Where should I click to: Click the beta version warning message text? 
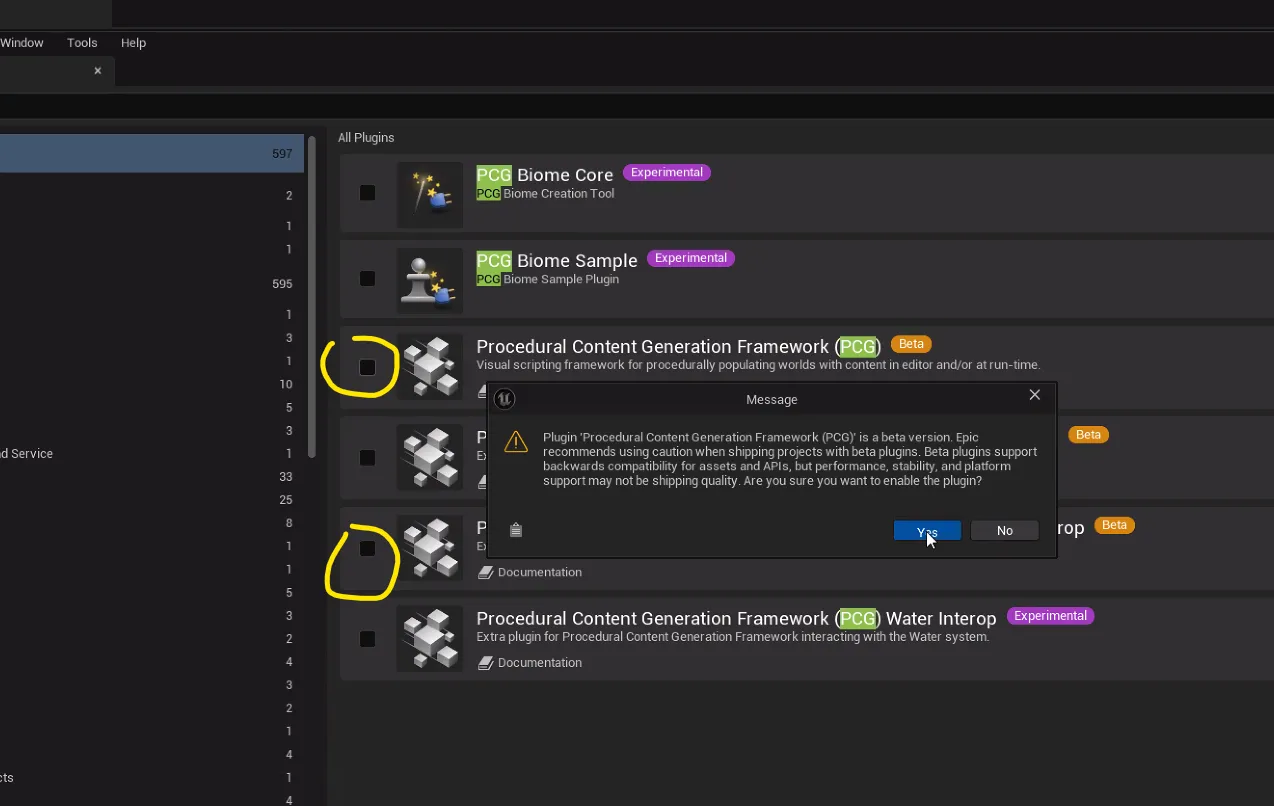click(790, 459)
